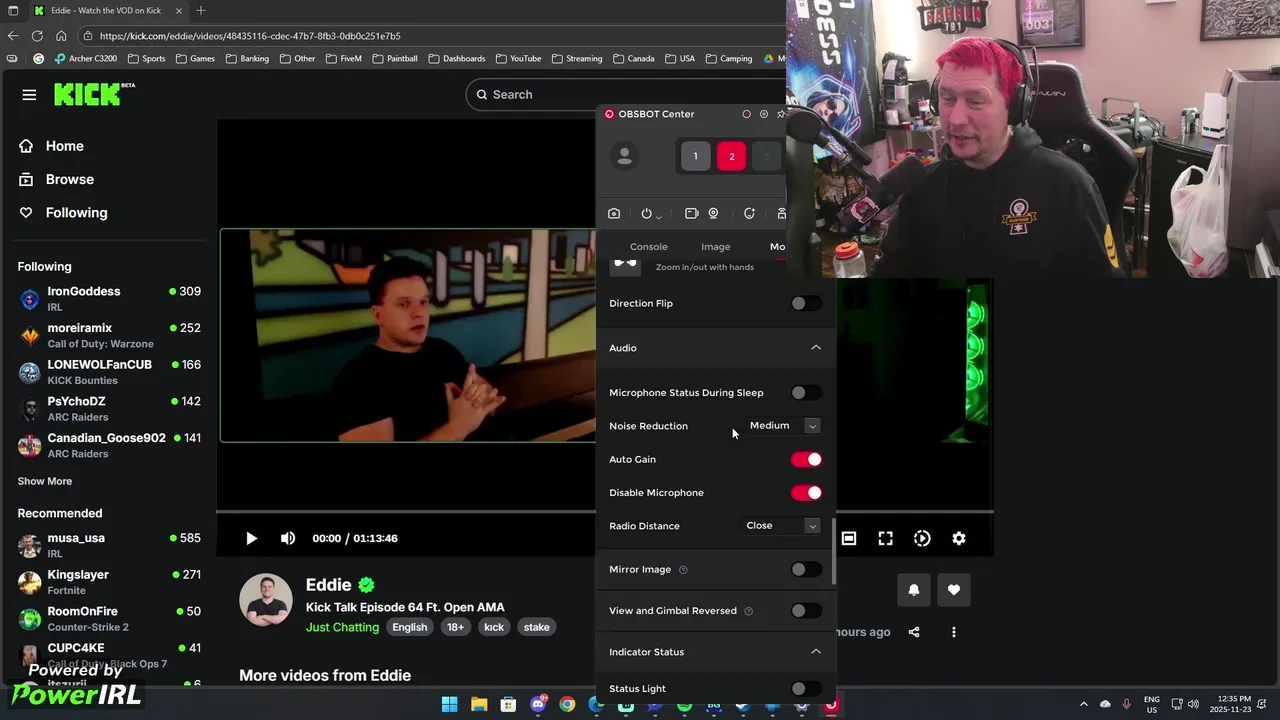Select camera device 1 in OBSBOT
This screenshot has height=720, width=1280.
pyautogui.click(x=696, y=156)
